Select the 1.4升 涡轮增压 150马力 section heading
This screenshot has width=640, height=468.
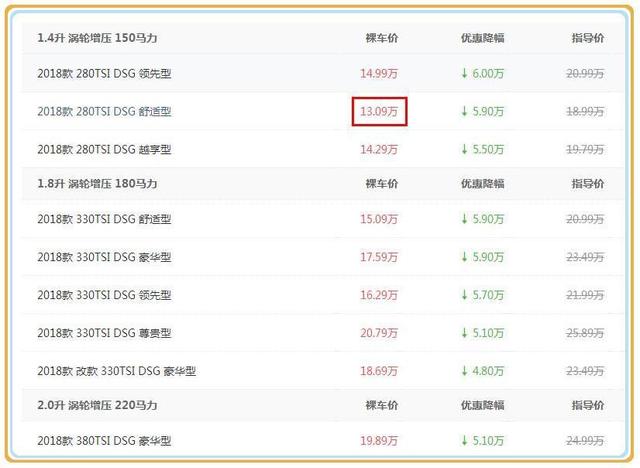(97, 38)
